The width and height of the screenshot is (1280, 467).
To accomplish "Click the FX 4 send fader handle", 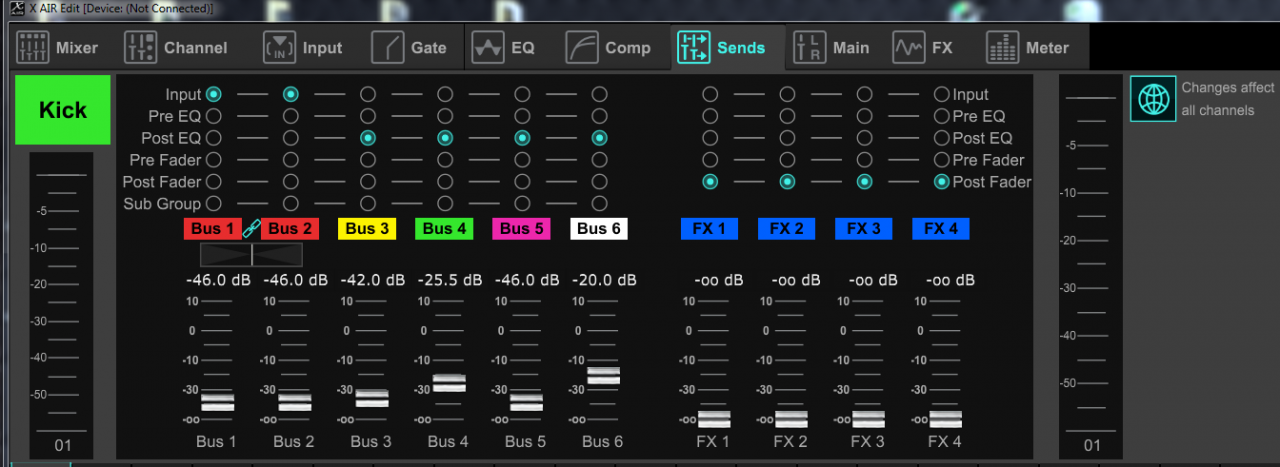I will point(945,419).
